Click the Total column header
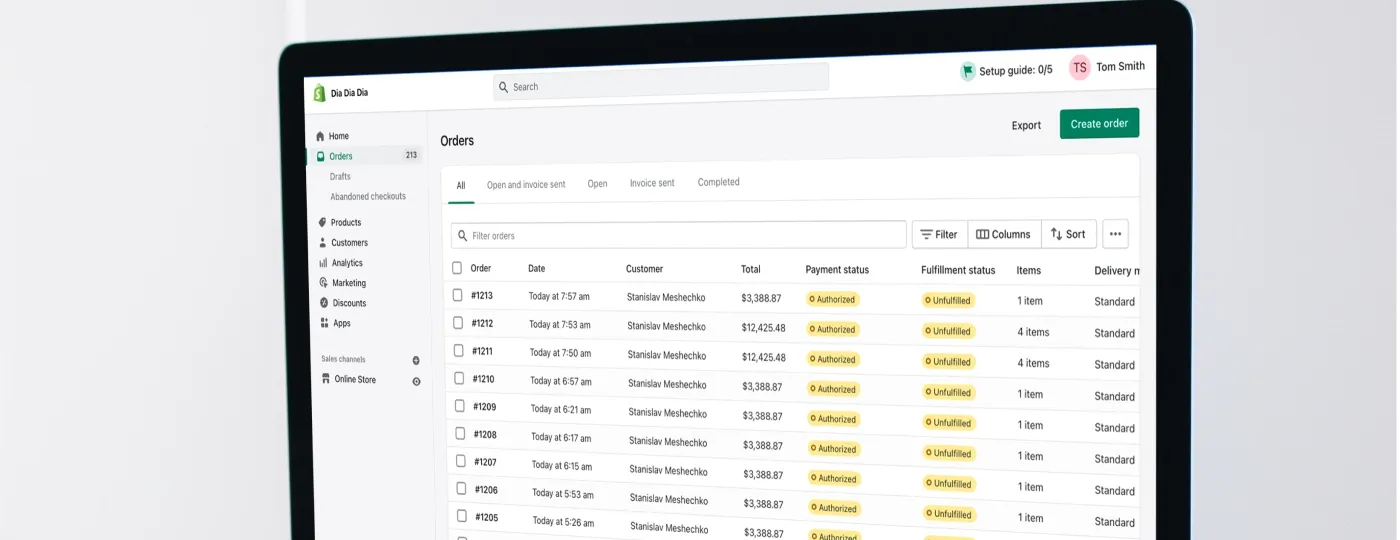 tap(750, 269)
